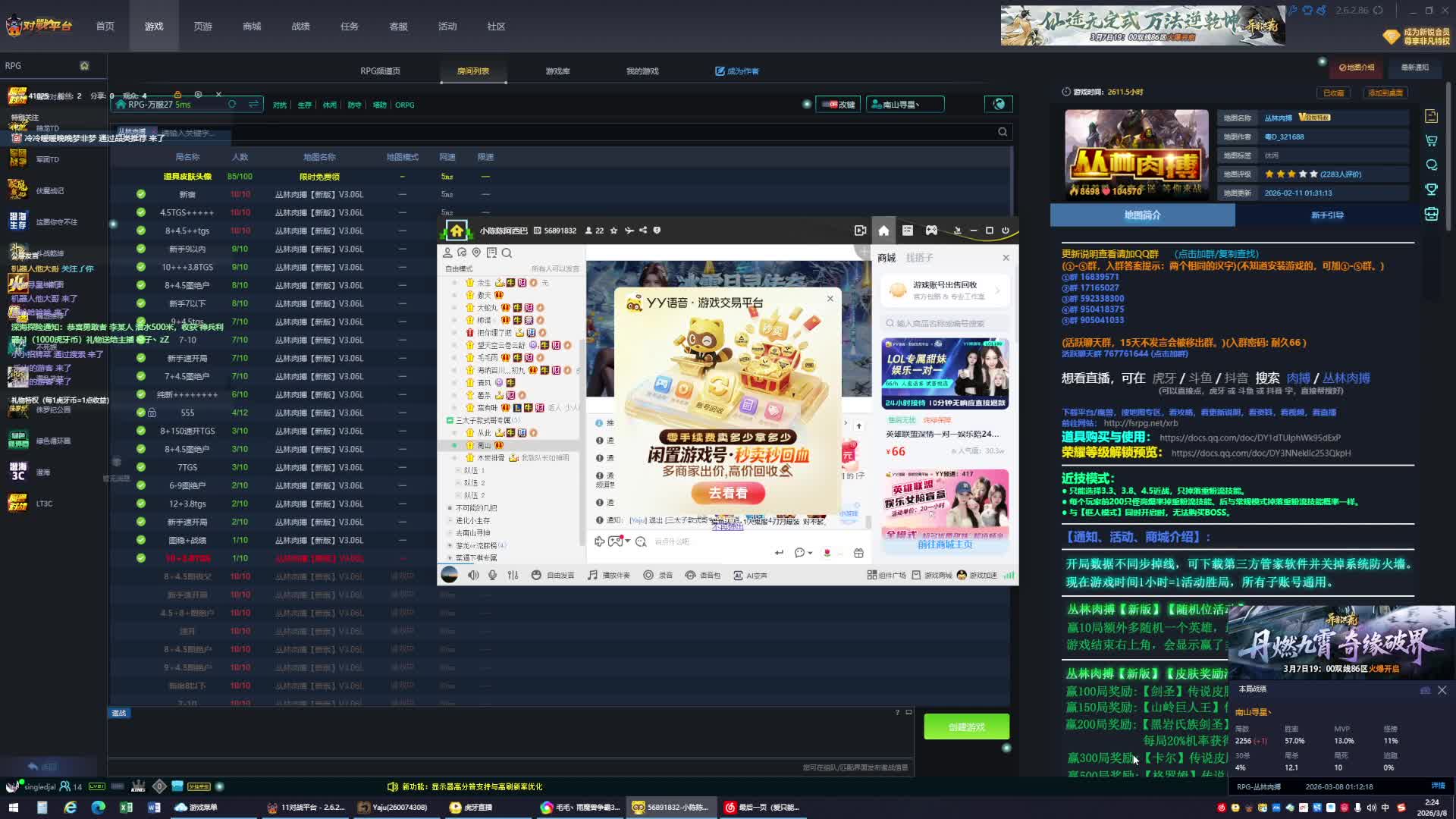The width and height of the screenshot is (1456, 819).
Task: Click the YY home icon in titlebar
Action: click(x=883, y=231)
